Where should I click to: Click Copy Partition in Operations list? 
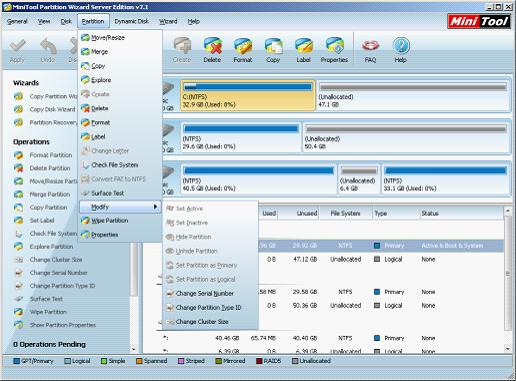[x=41, y=207]
